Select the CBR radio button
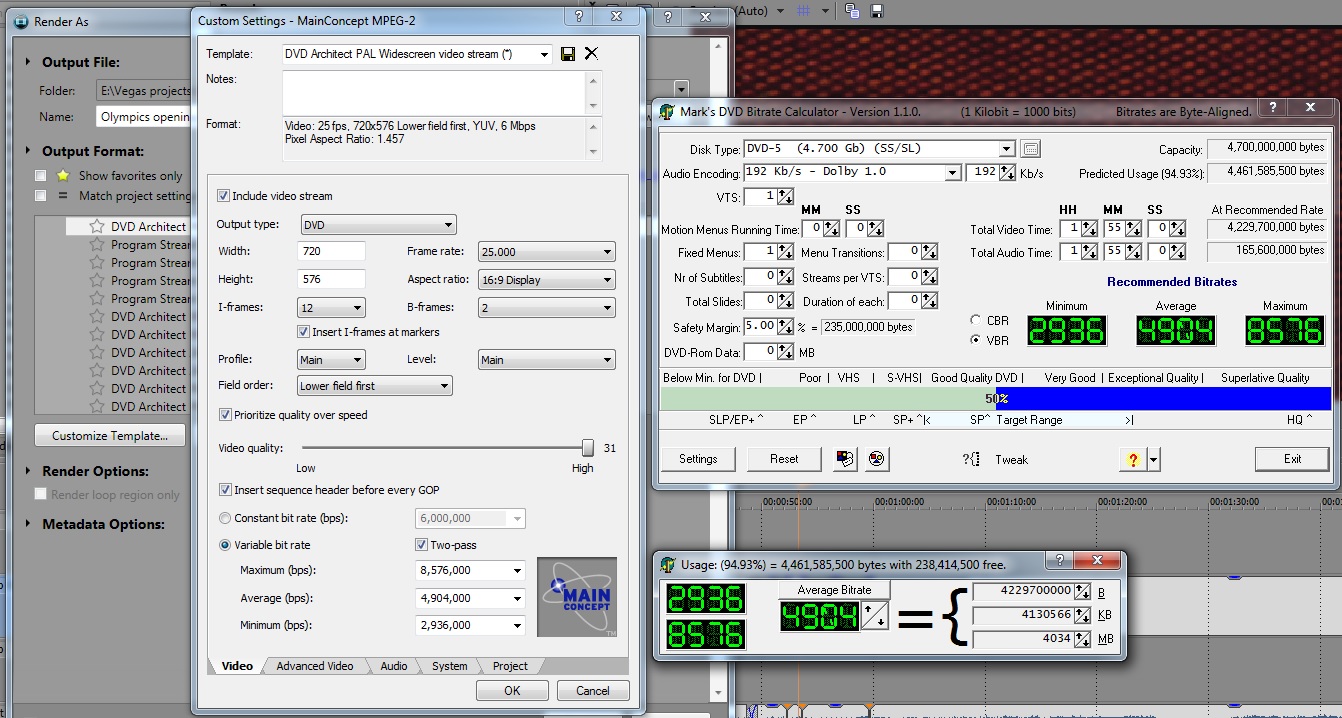 [x=976, y=321]
